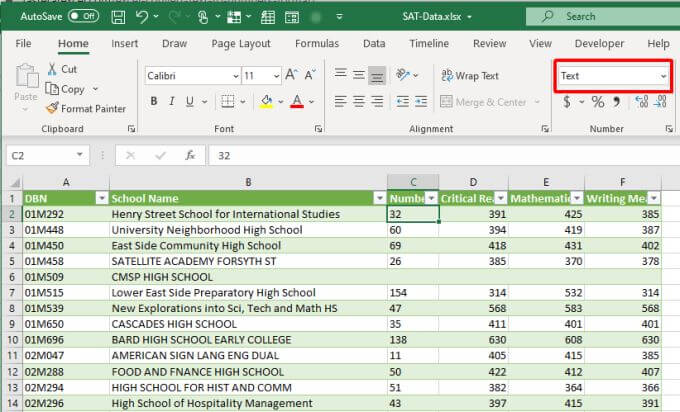The width and height of the screenshot is (680, 412).
Task: Open the Page Layout ribbon tab
Action: pos(241,44)
